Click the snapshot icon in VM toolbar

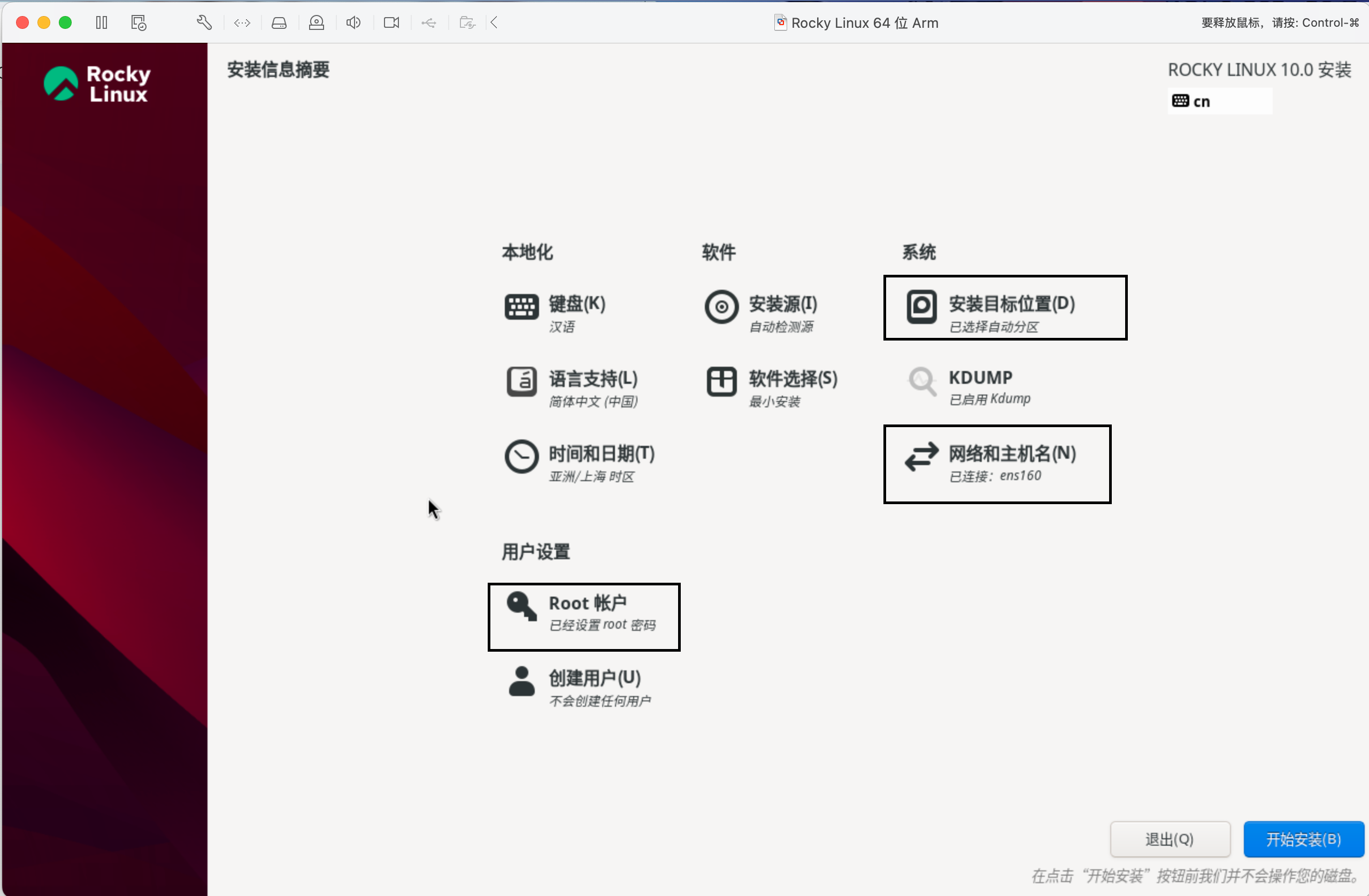tap(139, 22)
